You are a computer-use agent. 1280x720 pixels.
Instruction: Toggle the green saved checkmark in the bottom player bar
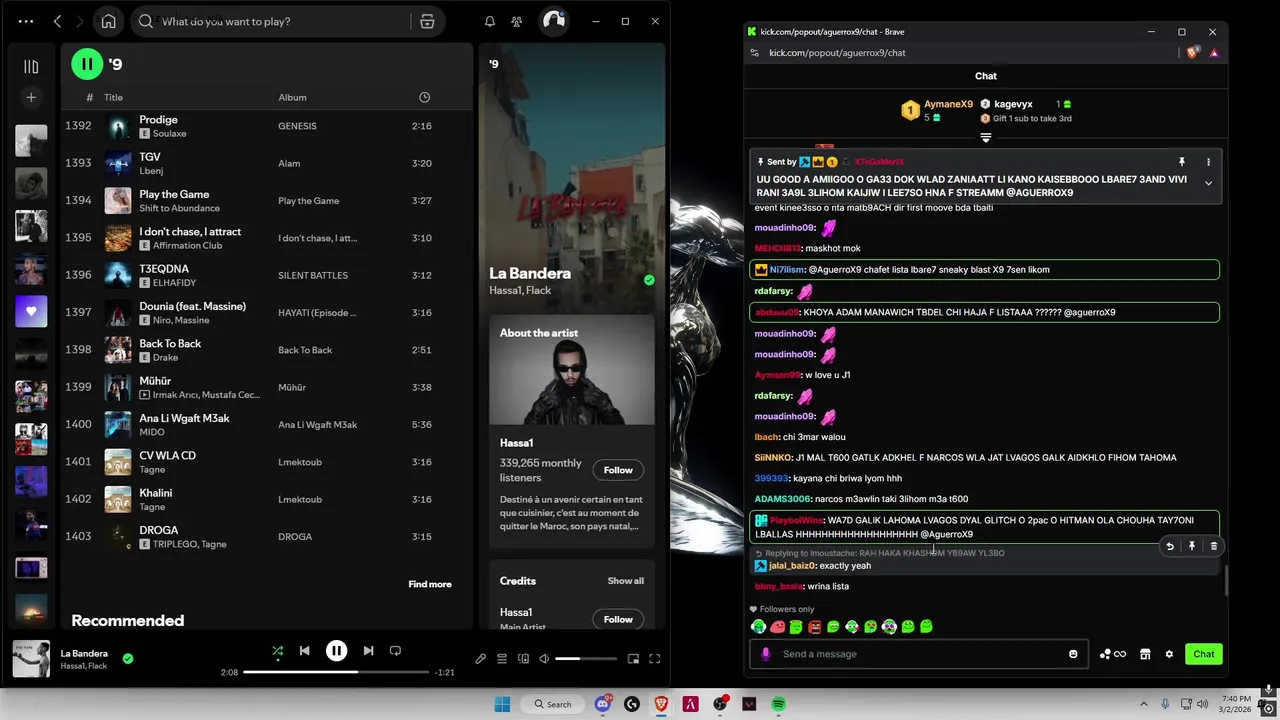[128, 658]
